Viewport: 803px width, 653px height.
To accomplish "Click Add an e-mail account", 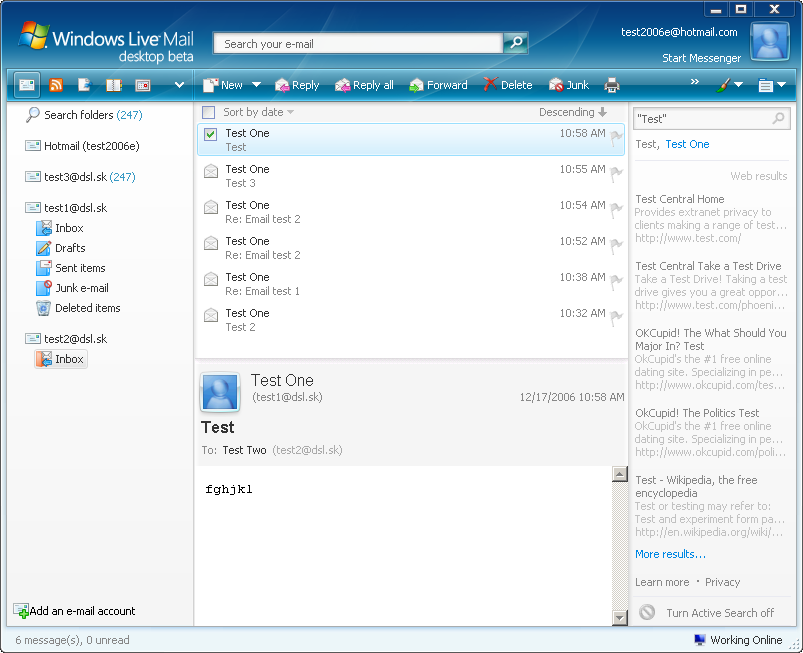I will point(75,610).
